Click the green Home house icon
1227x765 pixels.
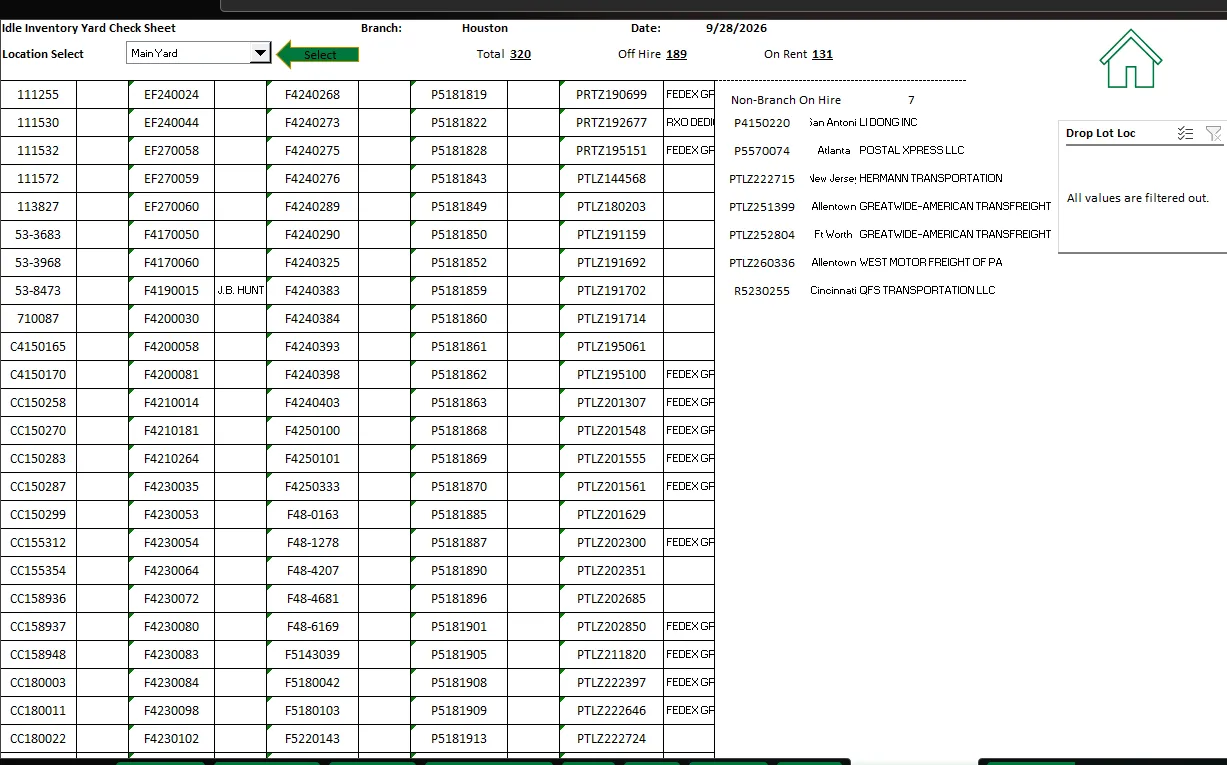[1130, 59]
